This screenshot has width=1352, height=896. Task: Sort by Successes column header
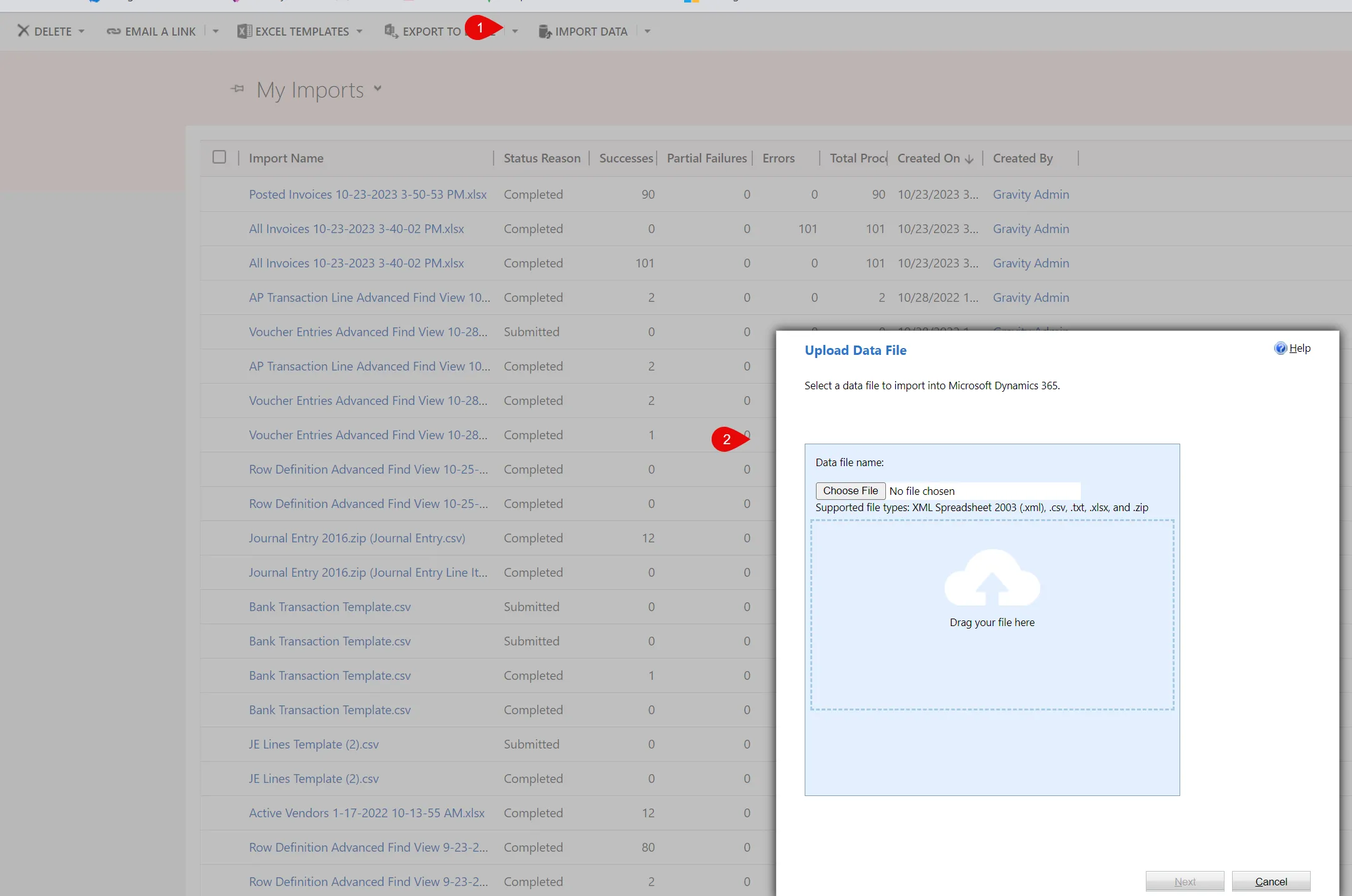pos(626,158)
